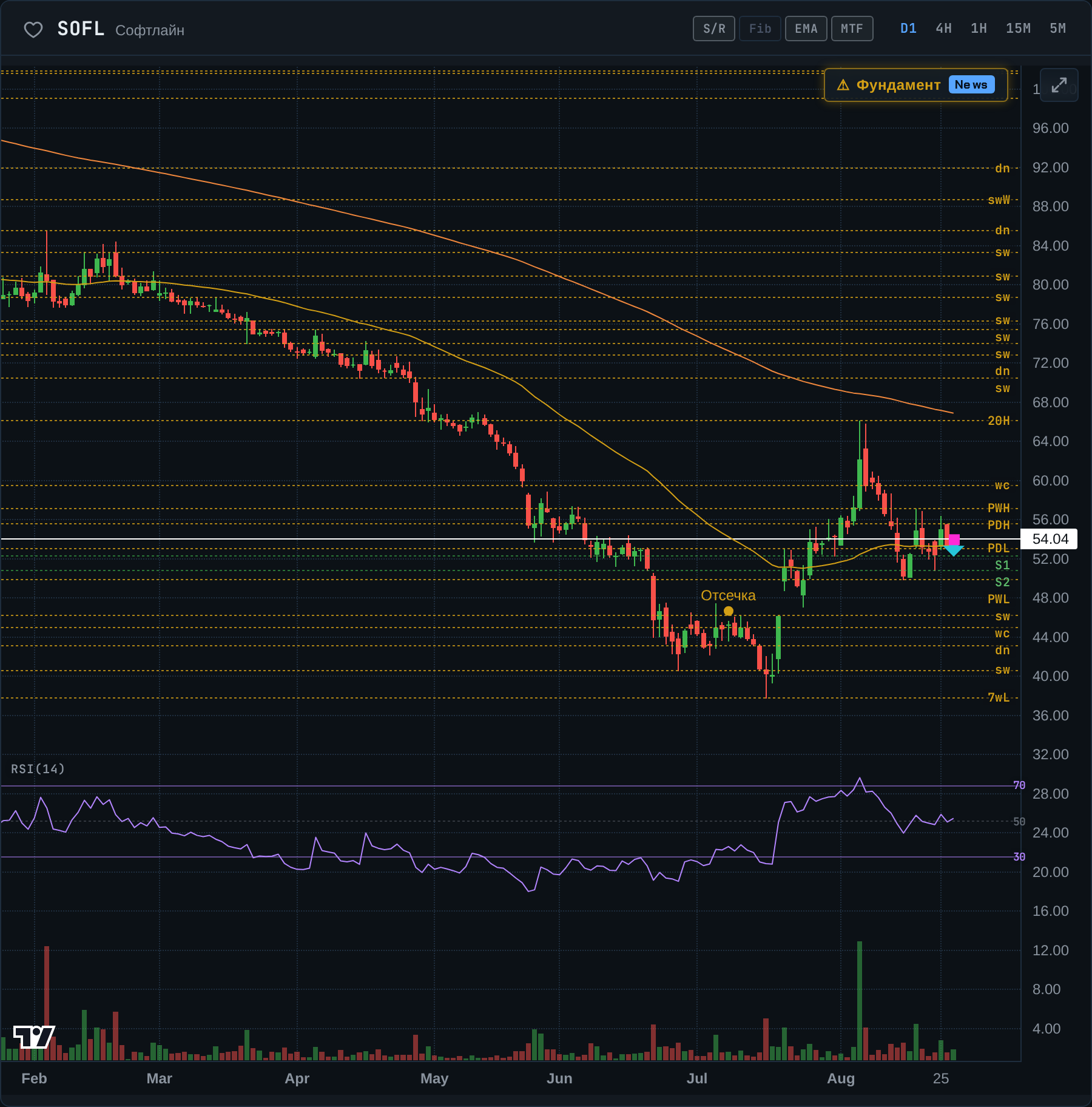Click the RSI(14) indicator label

tap(38, 769)
